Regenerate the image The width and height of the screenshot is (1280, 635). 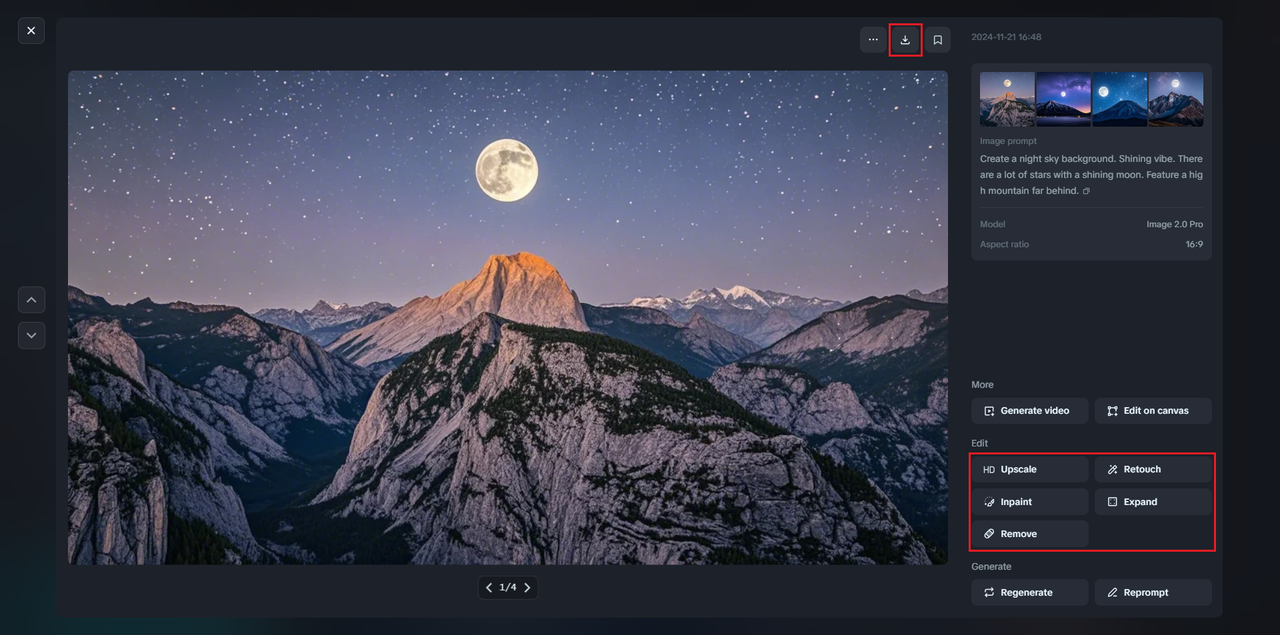point(1030,592)
